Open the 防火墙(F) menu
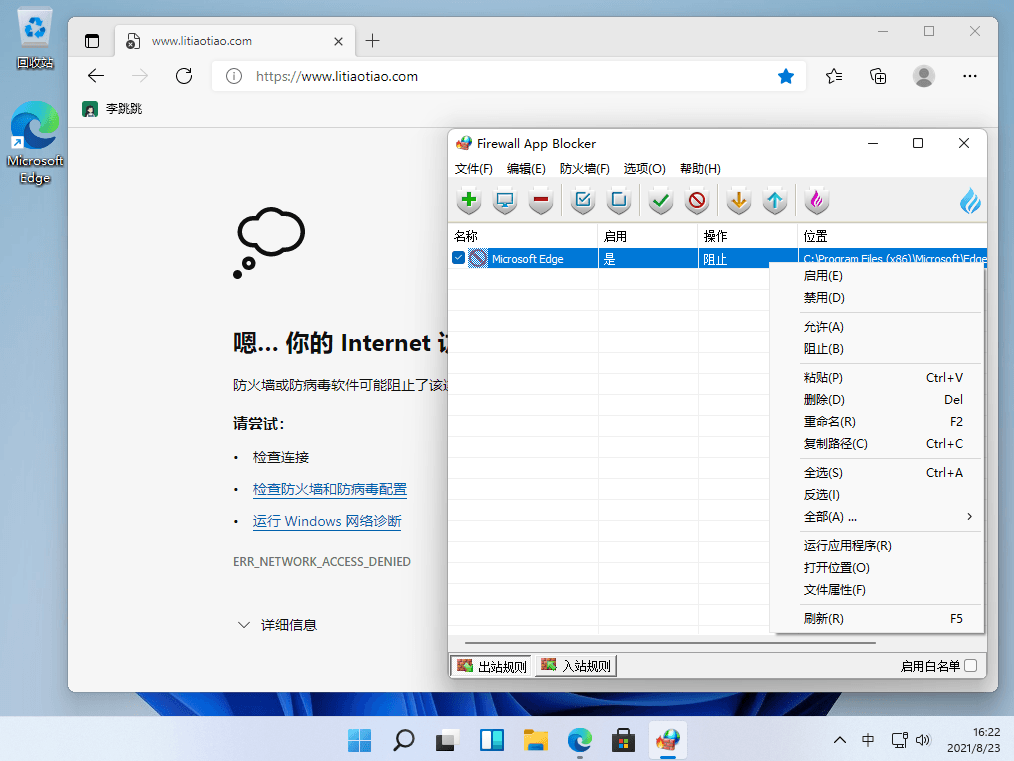Screen dimensions: 1014x761 click(585, 169)
